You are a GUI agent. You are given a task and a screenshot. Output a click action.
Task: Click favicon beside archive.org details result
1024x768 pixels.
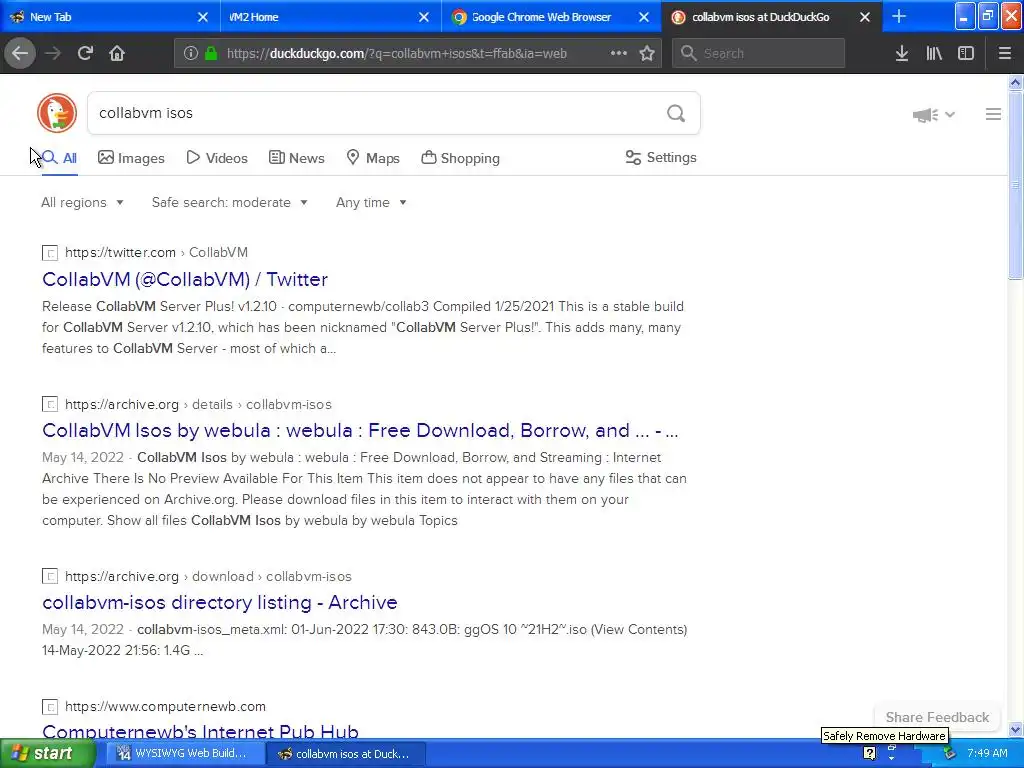(50, 404)
